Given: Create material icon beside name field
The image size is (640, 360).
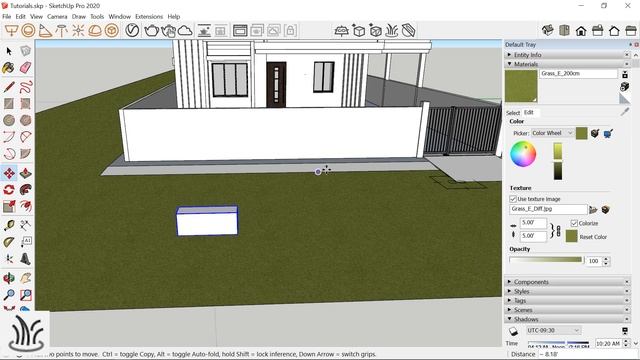Looking at the screenshot, I should 624,87.
